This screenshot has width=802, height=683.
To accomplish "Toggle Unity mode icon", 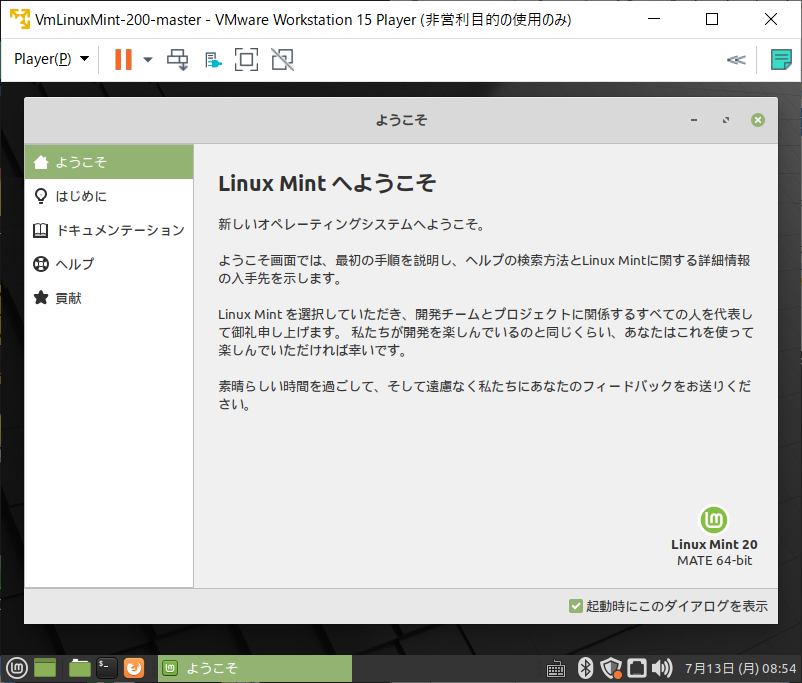I will (x=282, y=59).
